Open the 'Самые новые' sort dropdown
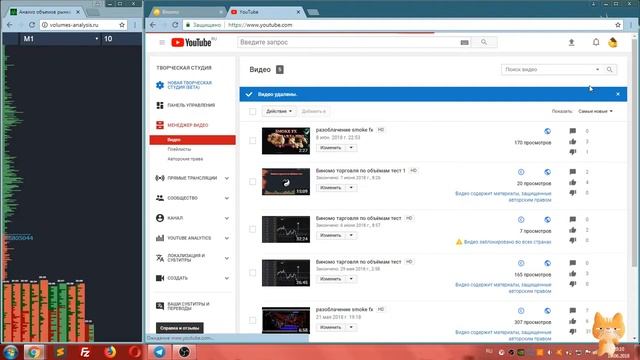The width and height of the screenshot is (640, 360). (x=595, y=111)
